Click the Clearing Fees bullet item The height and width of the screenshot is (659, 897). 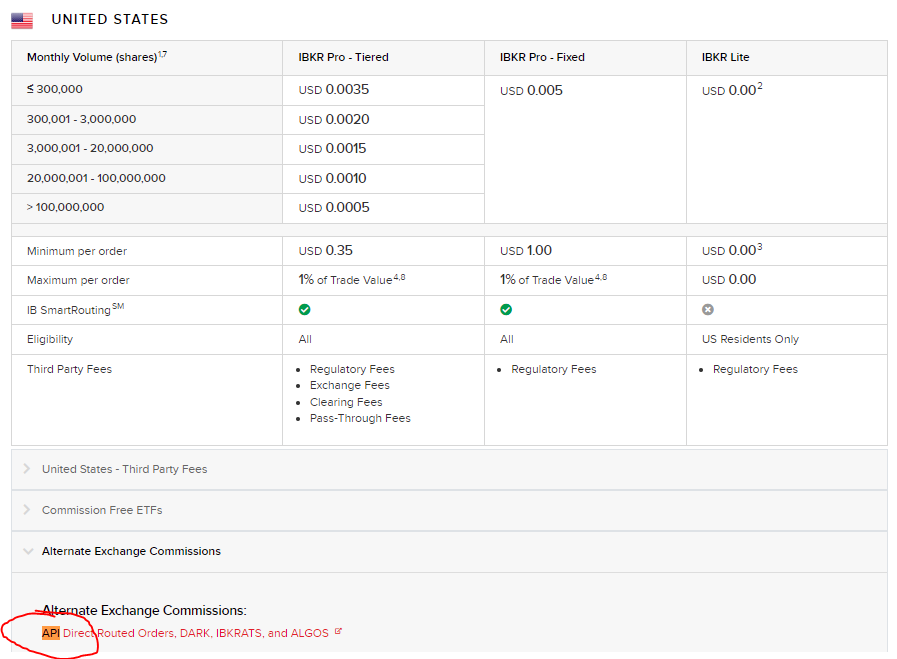(346, 402)
